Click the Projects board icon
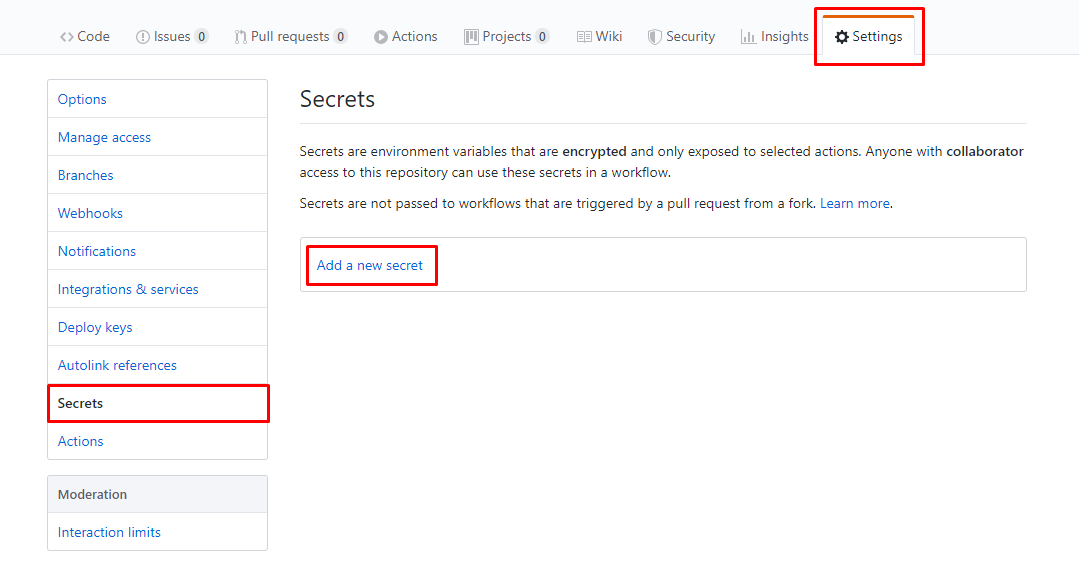1079x588 pixels. point(470,36)
